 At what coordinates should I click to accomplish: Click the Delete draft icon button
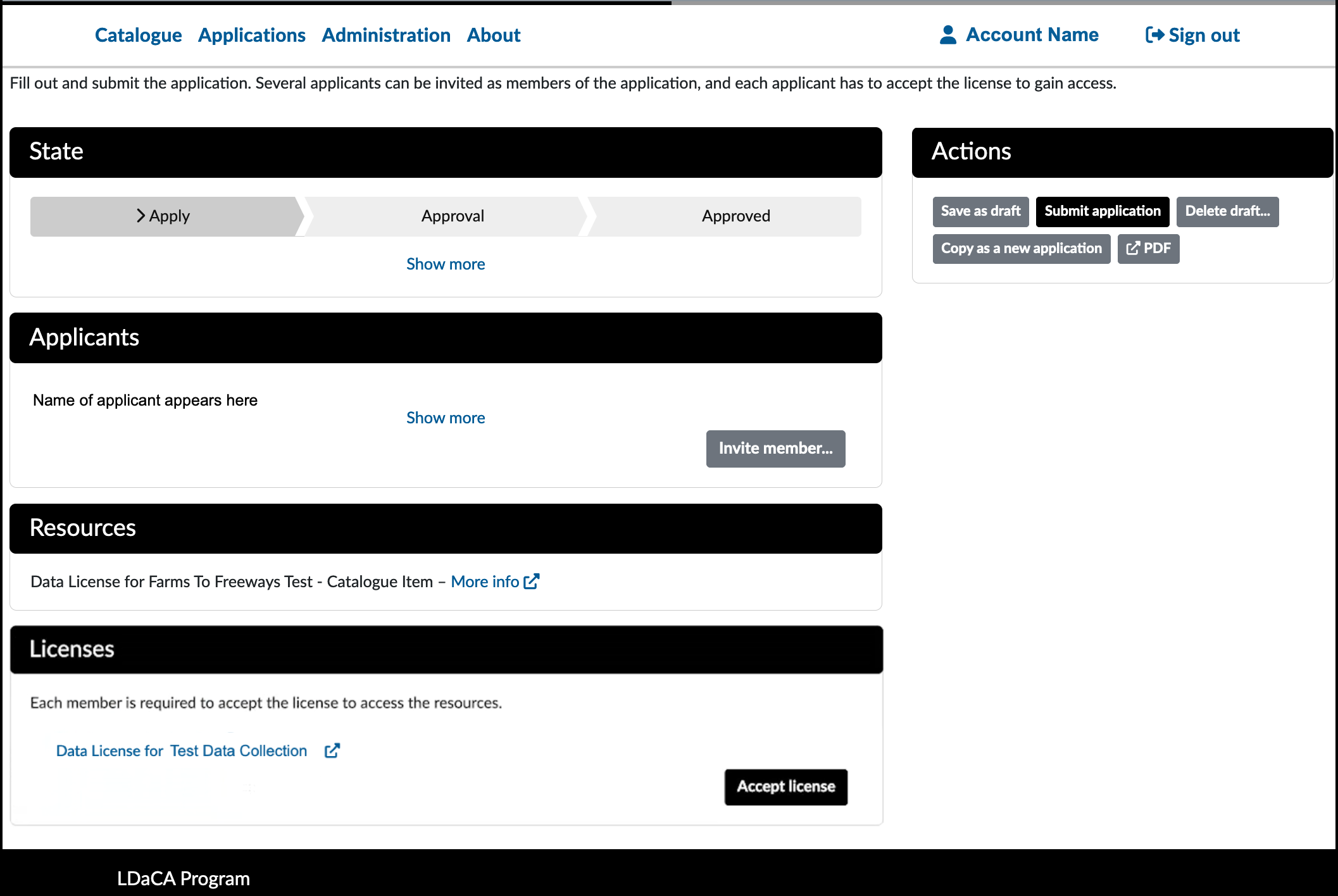tap(1227, 211)
